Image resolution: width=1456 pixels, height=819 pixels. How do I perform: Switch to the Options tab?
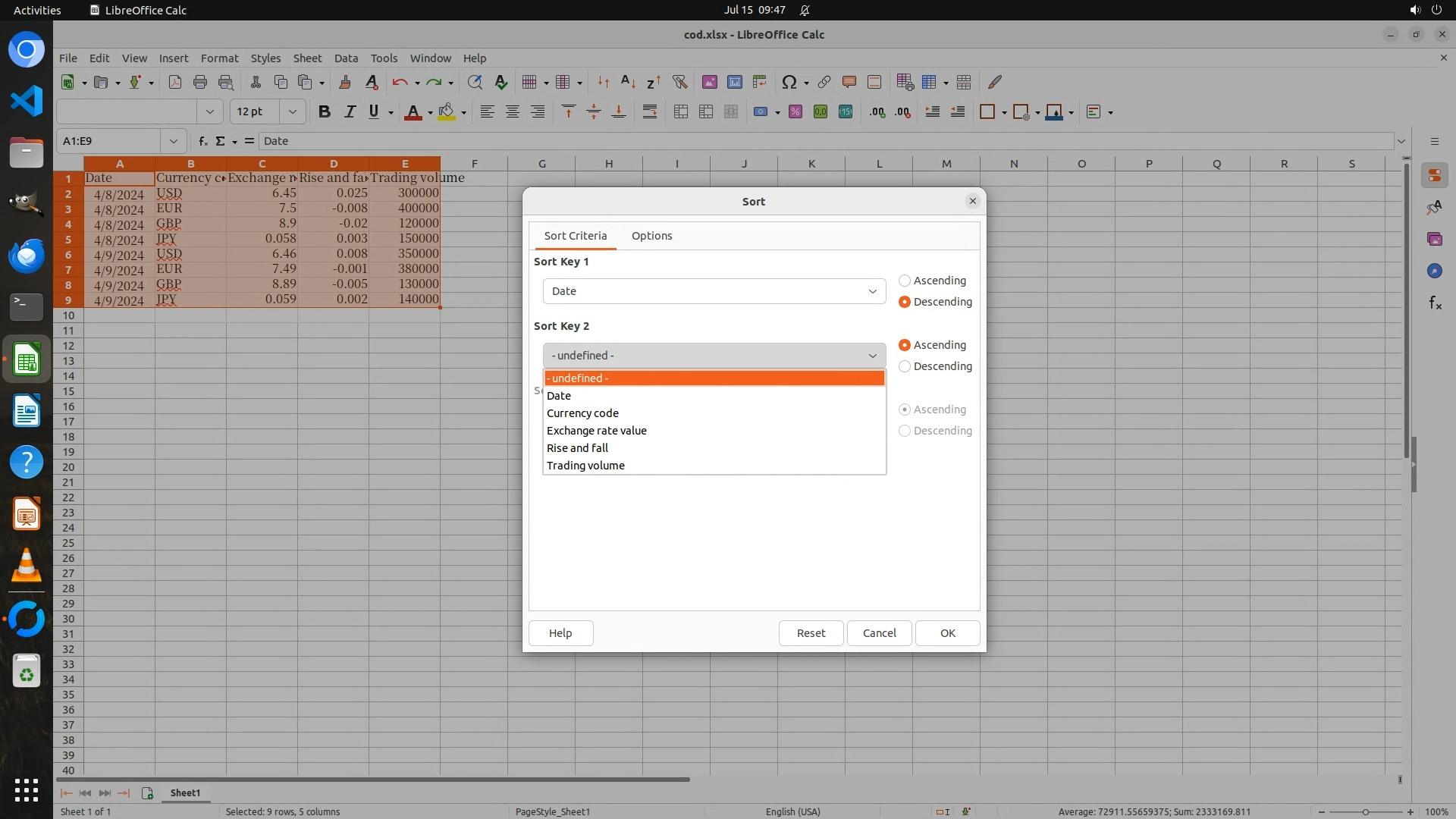point(651,236)
